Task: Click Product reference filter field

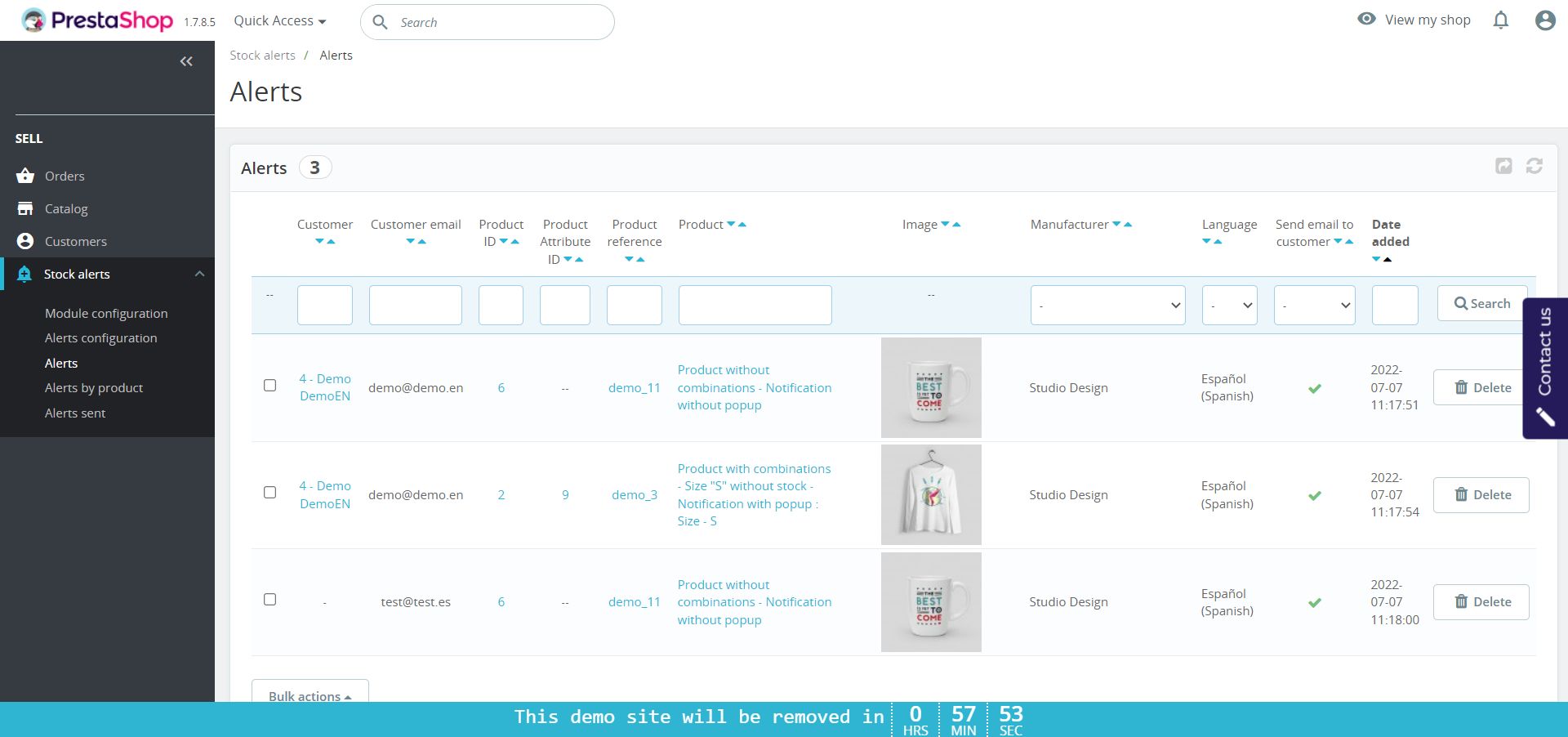Action: tap(635, 306)
